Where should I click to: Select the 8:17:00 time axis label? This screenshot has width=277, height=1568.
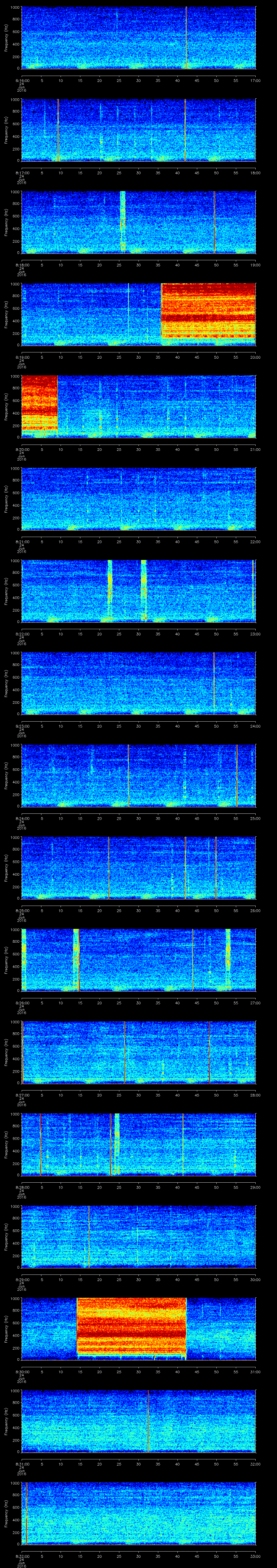(x=22, y=173)
